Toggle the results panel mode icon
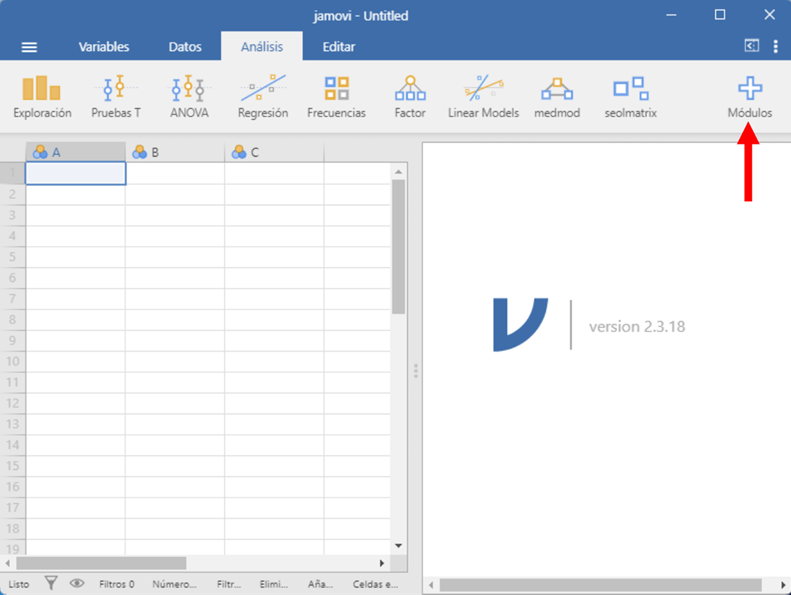 (x=751, y=46)
